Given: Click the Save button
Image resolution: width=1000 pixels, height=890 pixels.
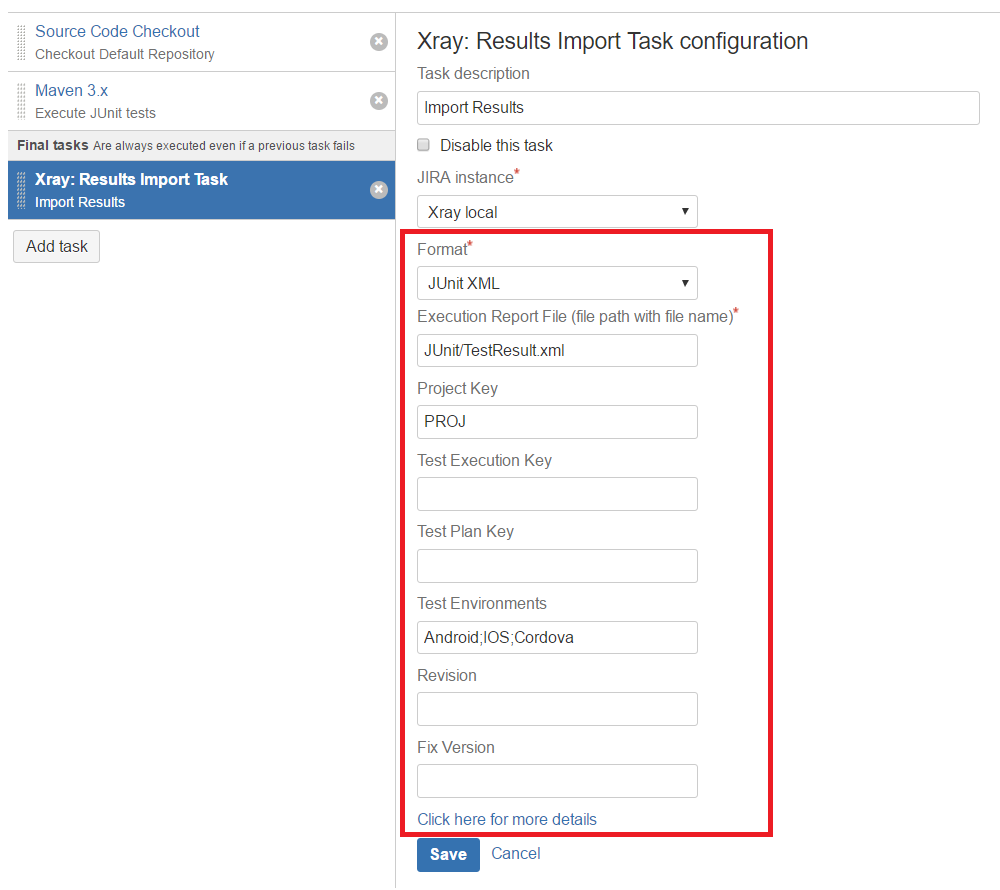Looking at the screenshot, I should point(448,854).
